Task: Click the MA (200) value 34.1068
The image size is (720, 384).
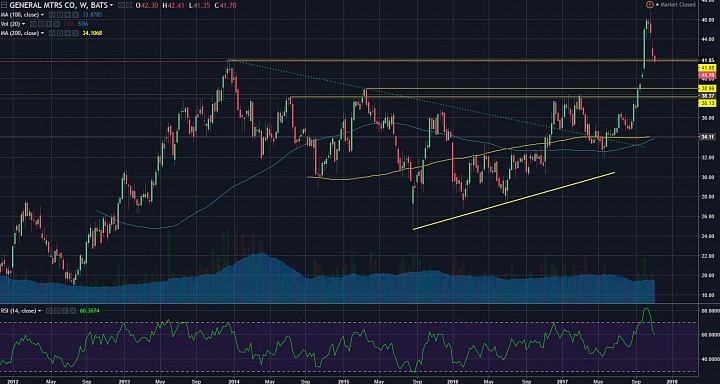Action: 92,33
